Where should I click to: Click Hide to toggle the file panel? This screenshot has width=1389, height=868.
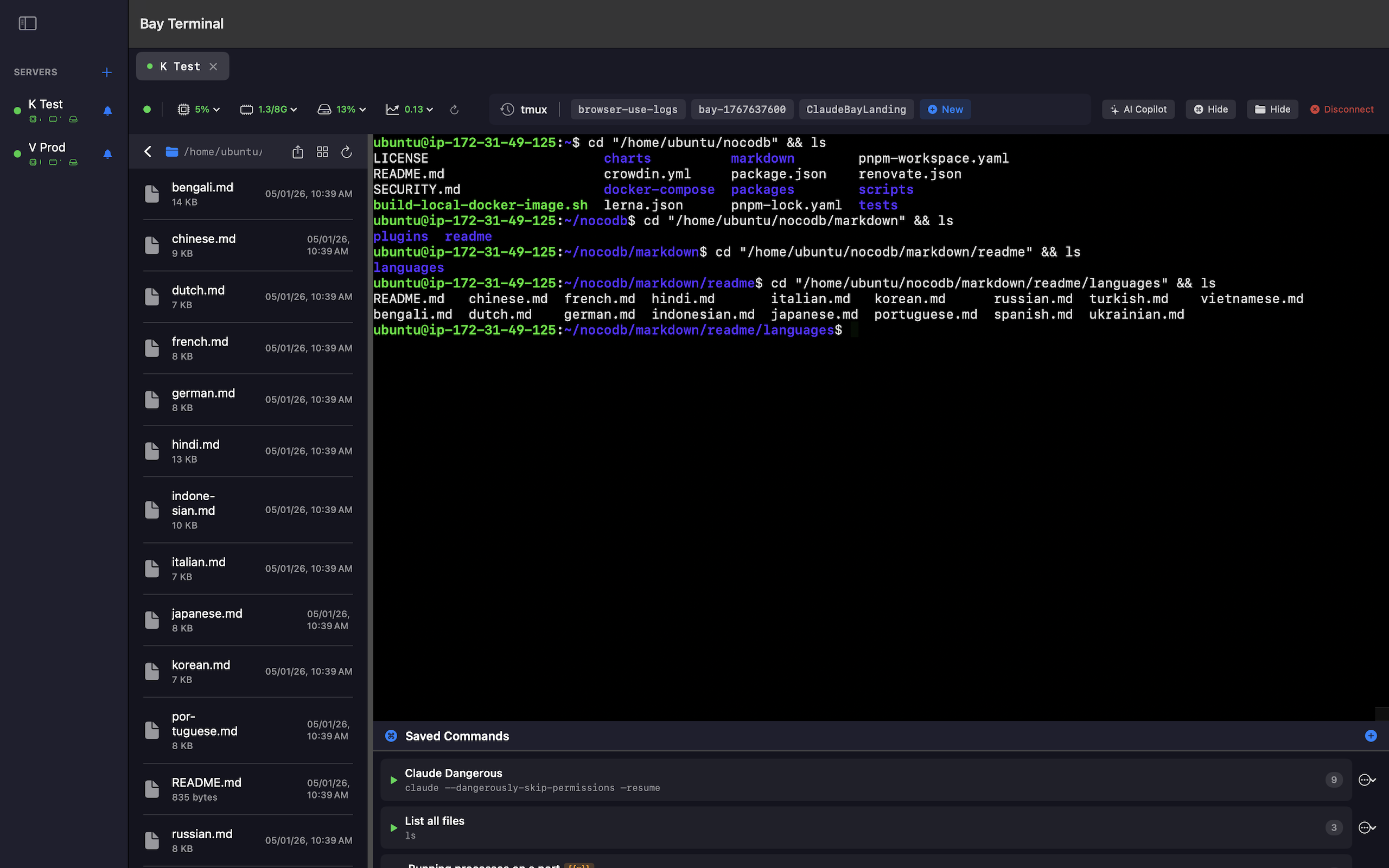point(1272,109)
